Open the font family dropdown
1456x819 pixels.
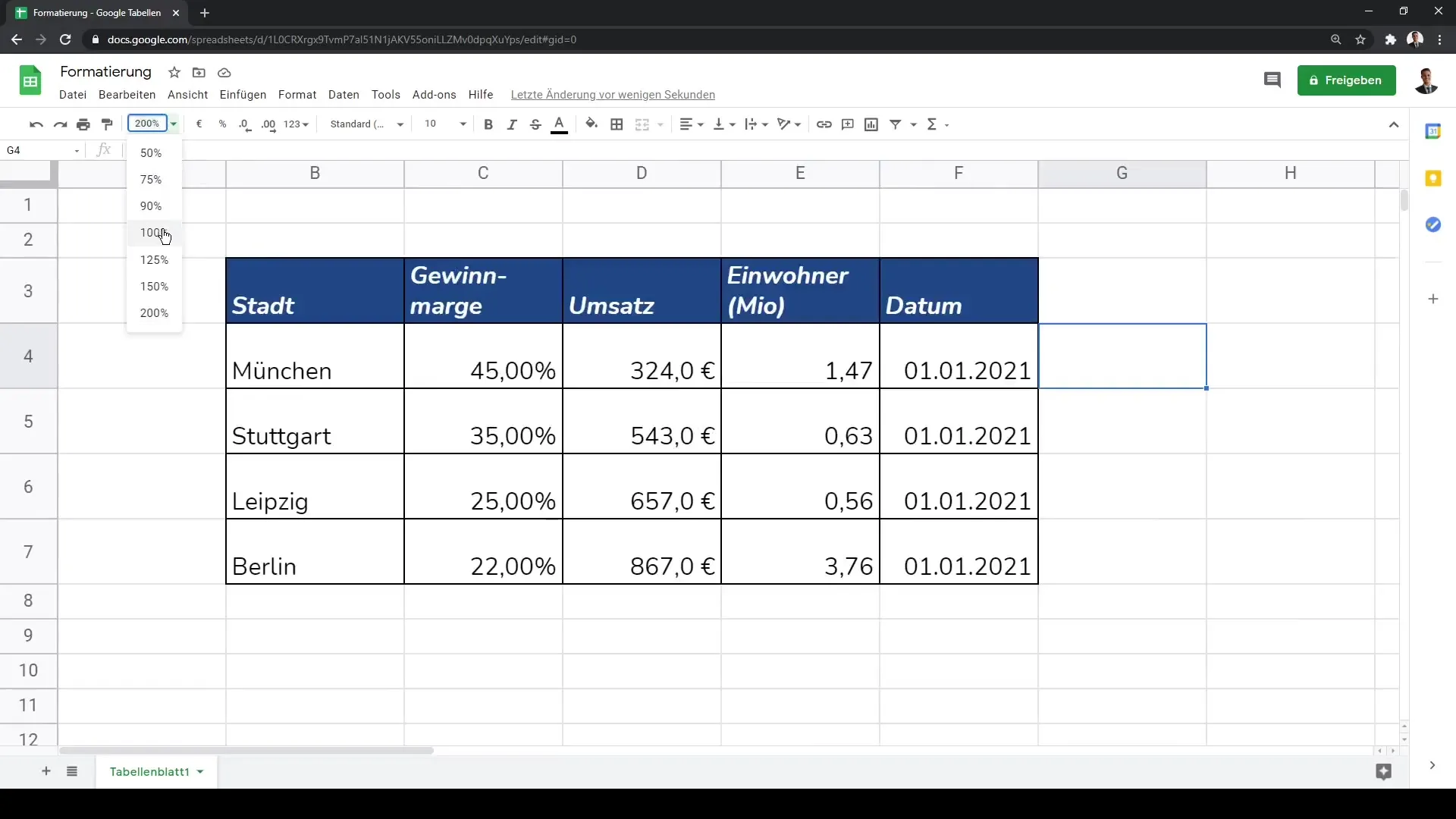[x=367, y=124]
